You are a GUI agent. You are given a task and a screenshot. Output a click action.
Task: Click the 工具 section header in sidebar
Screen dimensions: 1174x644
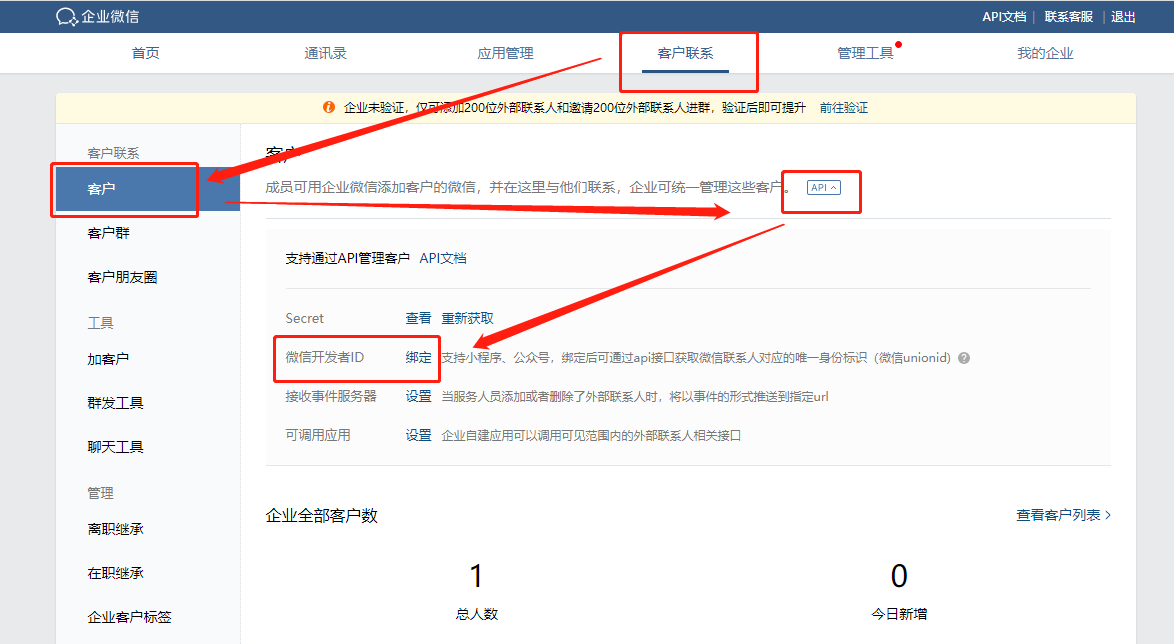point(100,323)
